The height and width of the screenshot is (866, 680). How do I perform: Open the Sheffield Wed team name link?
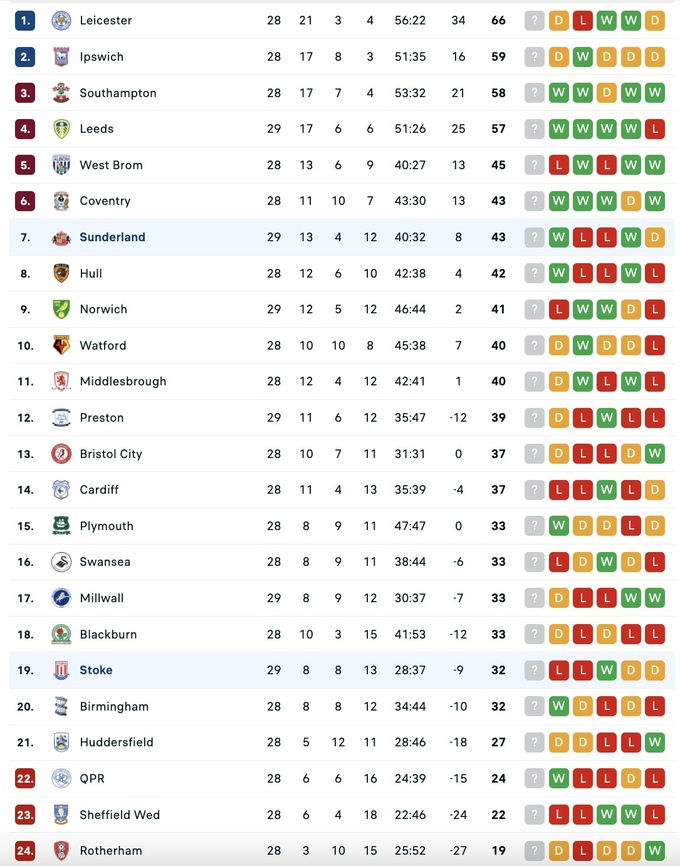120,815
